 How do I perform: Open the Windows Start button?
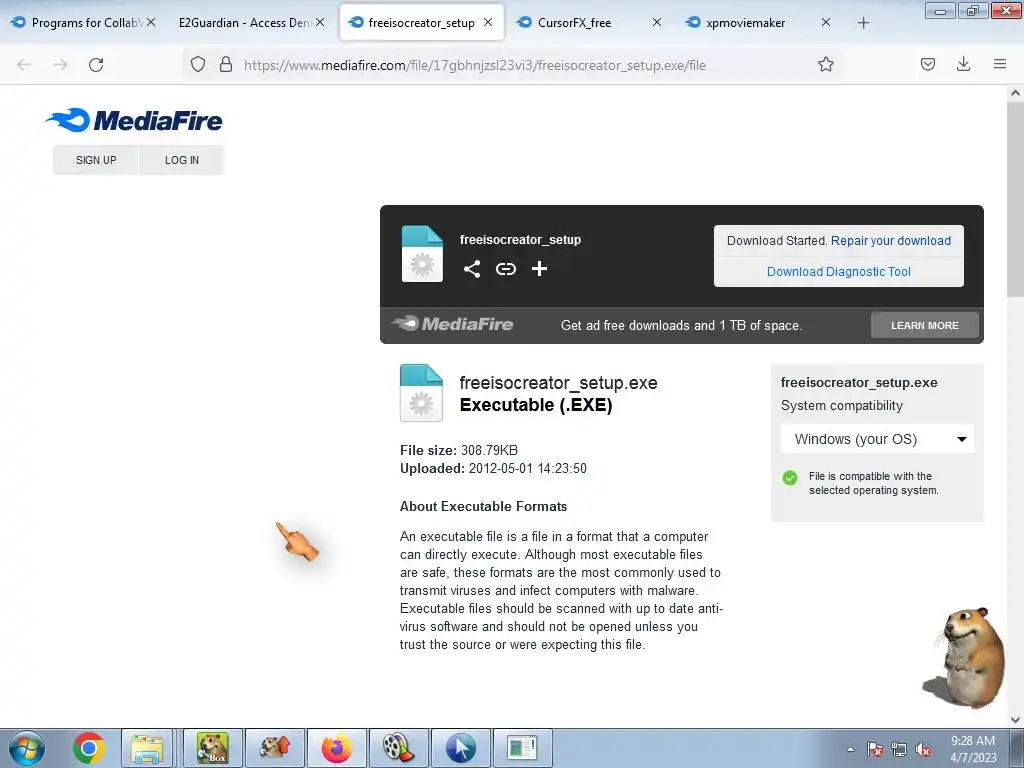point(26,748)
